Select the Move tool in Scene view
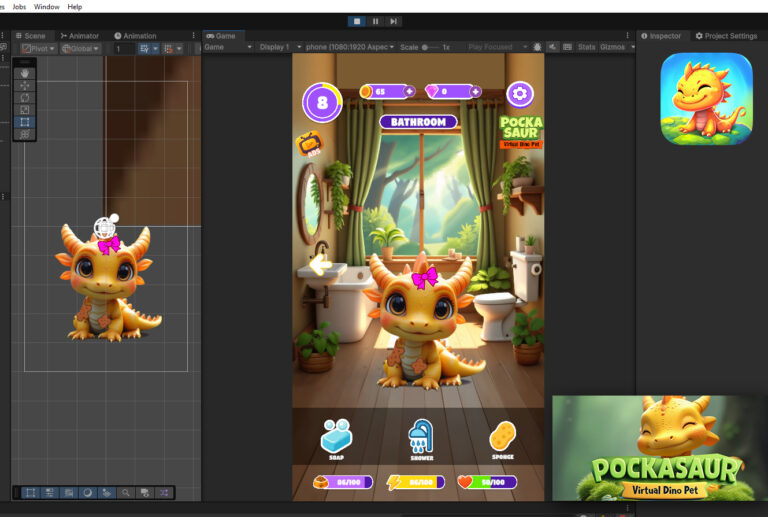Image resolution: width=768 pixels, height=517 pixels. [25, 85]
